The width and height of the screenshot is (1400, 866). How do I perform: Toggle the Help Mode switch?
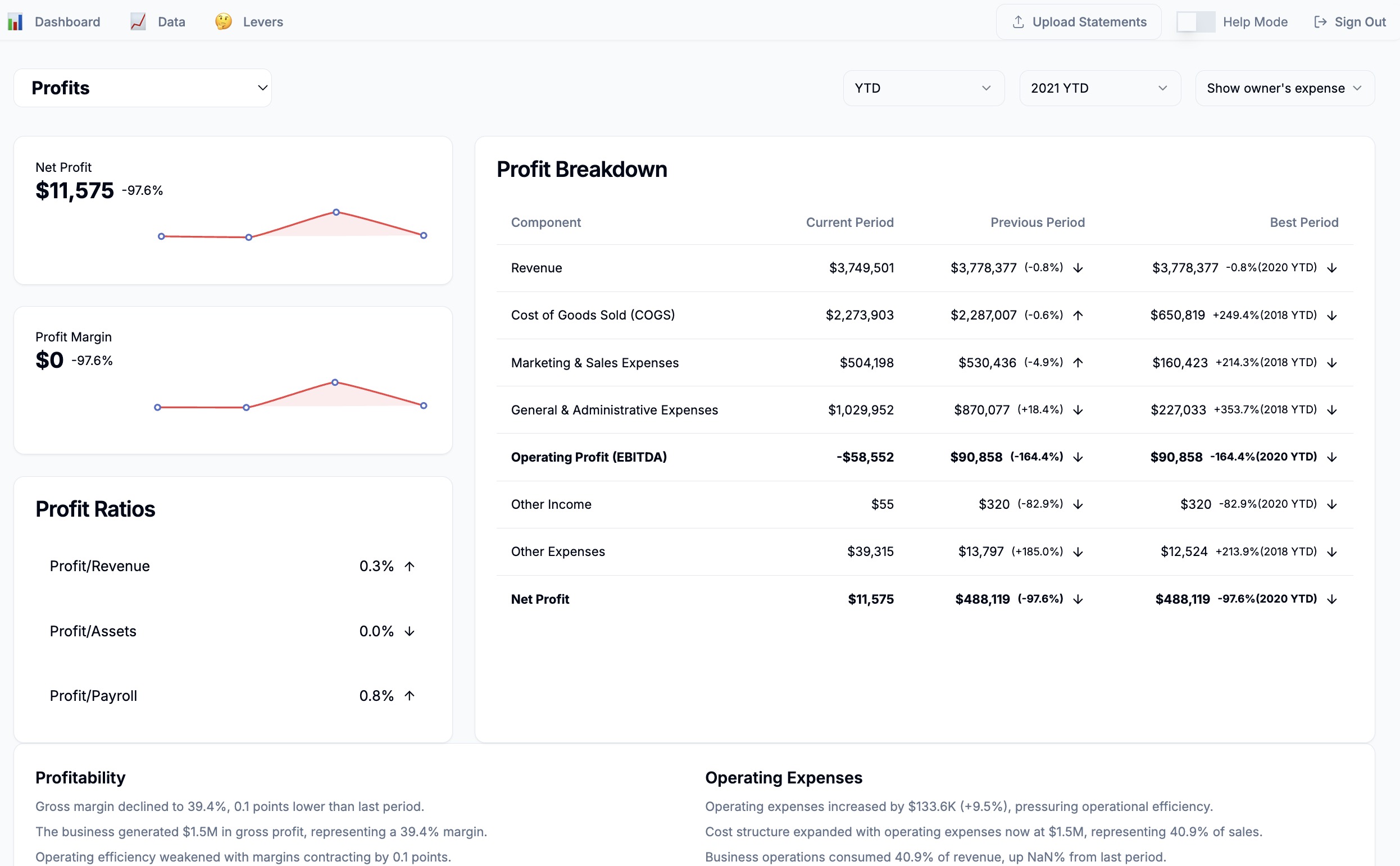tap(1195, 22)
